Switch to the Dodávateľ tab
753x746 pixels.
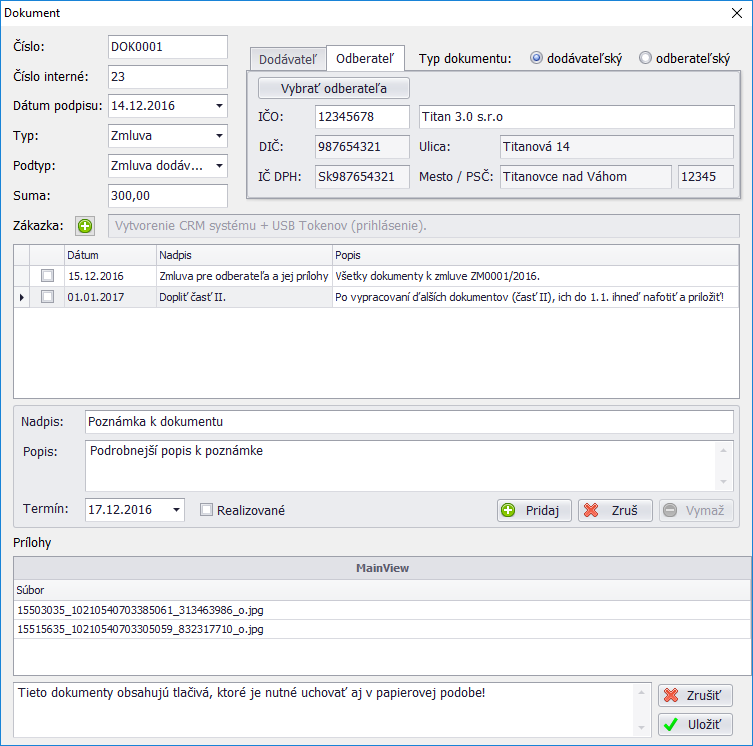click(x=287, y=59)
